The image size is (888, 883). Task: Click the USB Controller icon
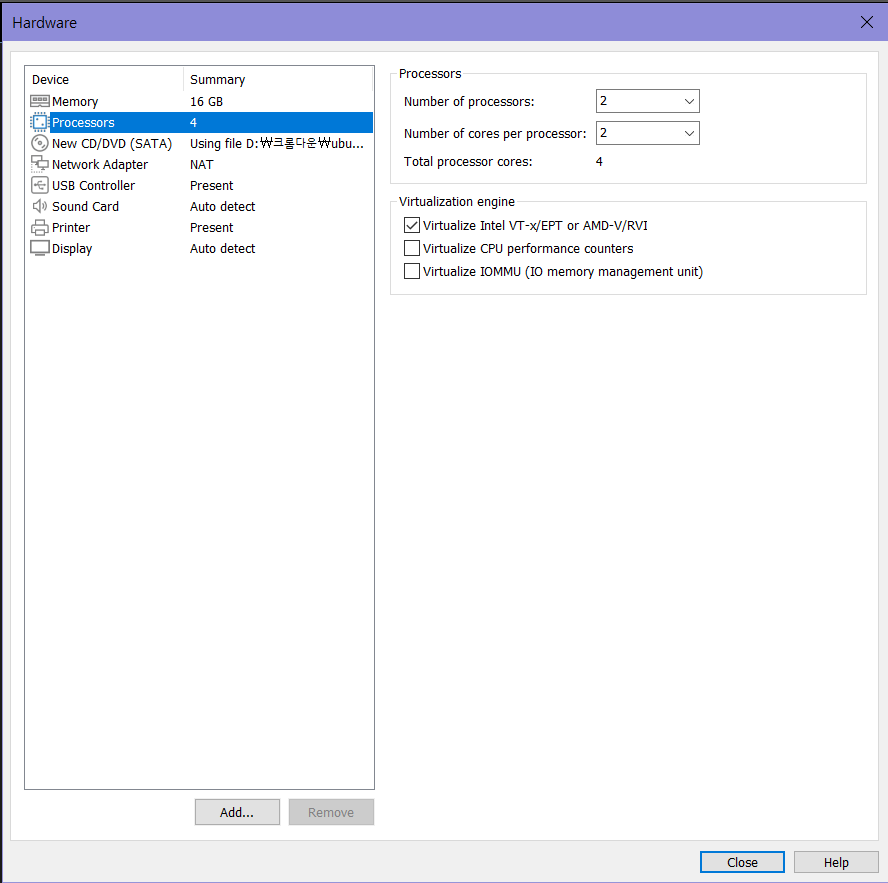(x=40, y=185)
